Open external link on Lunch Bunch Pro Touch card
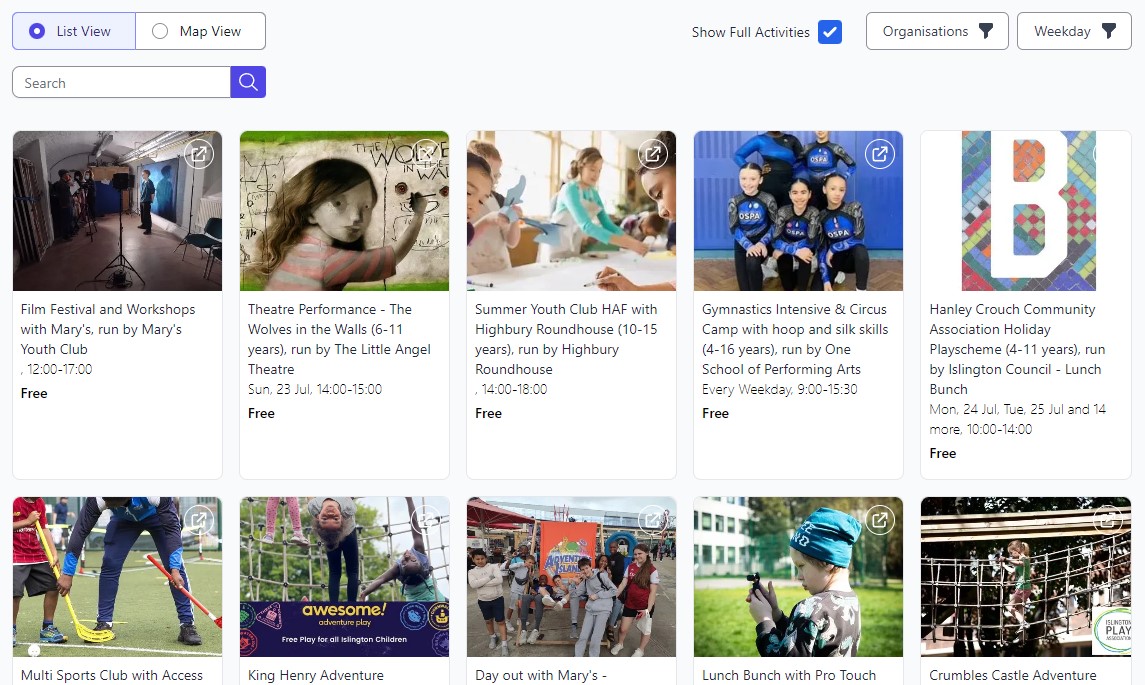 coord(880,520)
